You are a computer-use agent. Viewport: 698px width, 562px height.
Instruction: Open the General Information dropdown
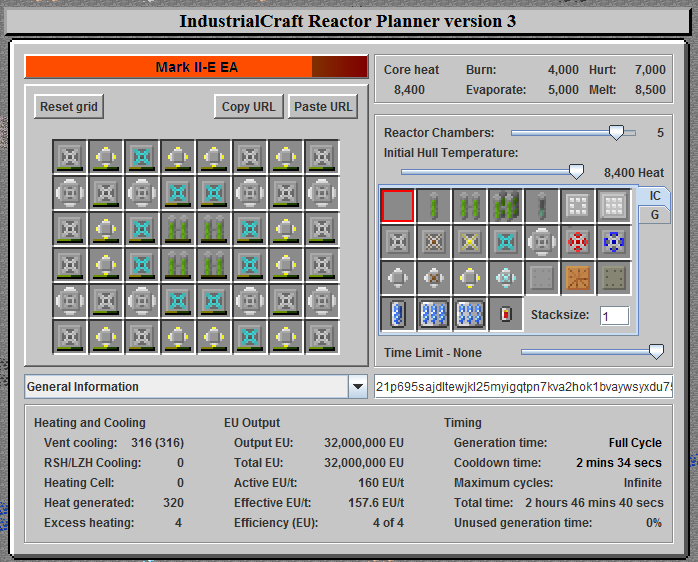point(358,387)
